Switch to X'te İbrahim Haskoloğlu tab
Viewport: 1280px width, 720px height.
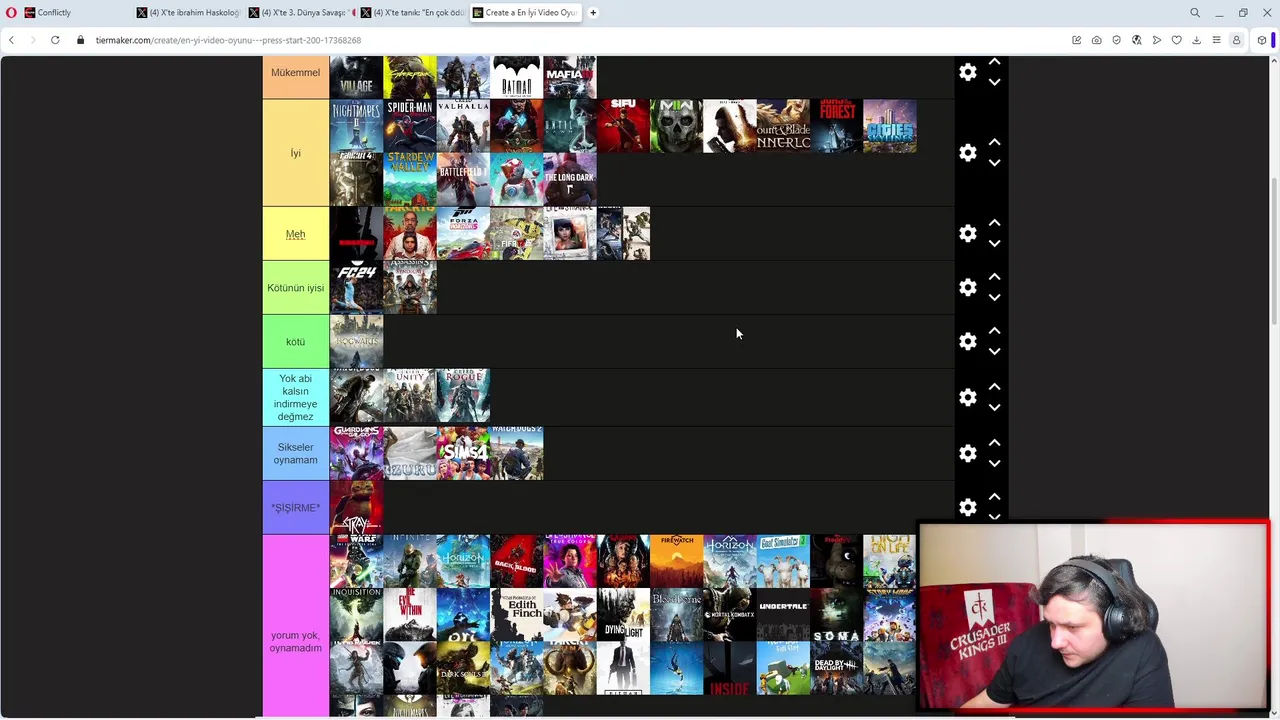[190, 13]
